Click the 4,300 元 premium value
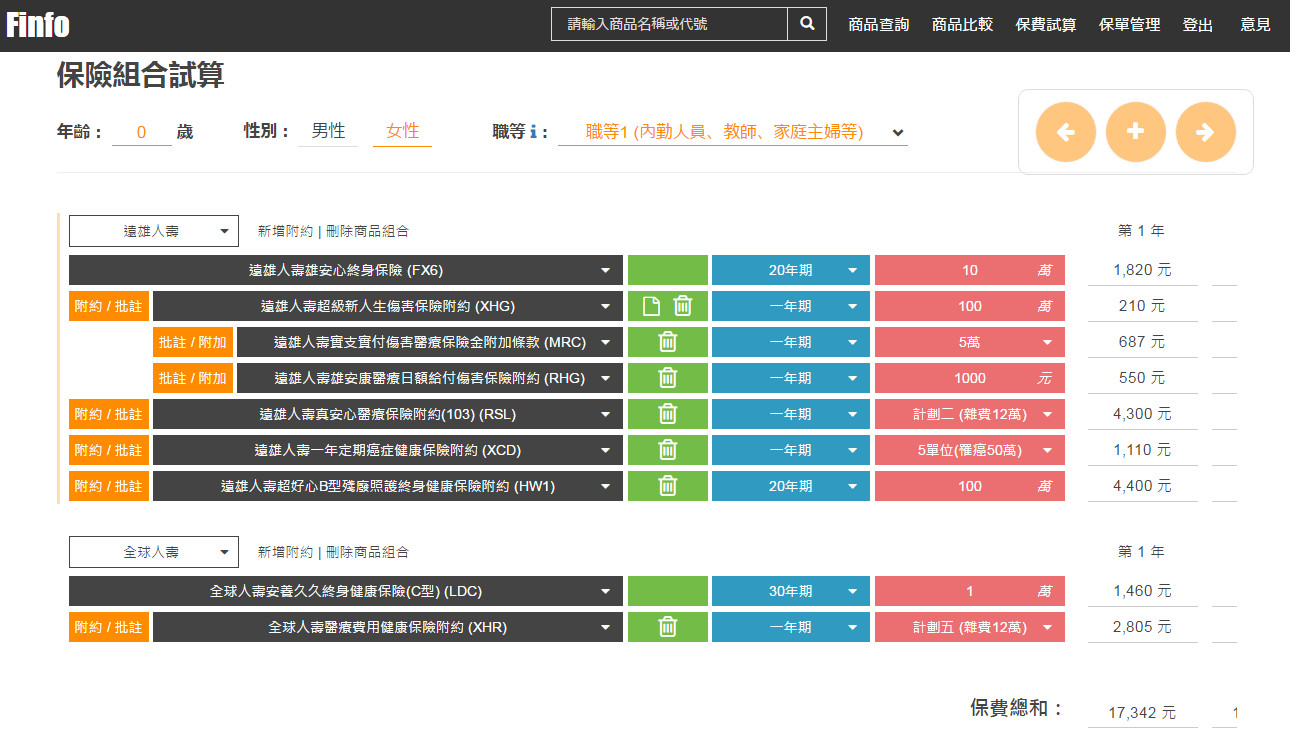This screenshot has width=1290, height=729. point(1142,414)
